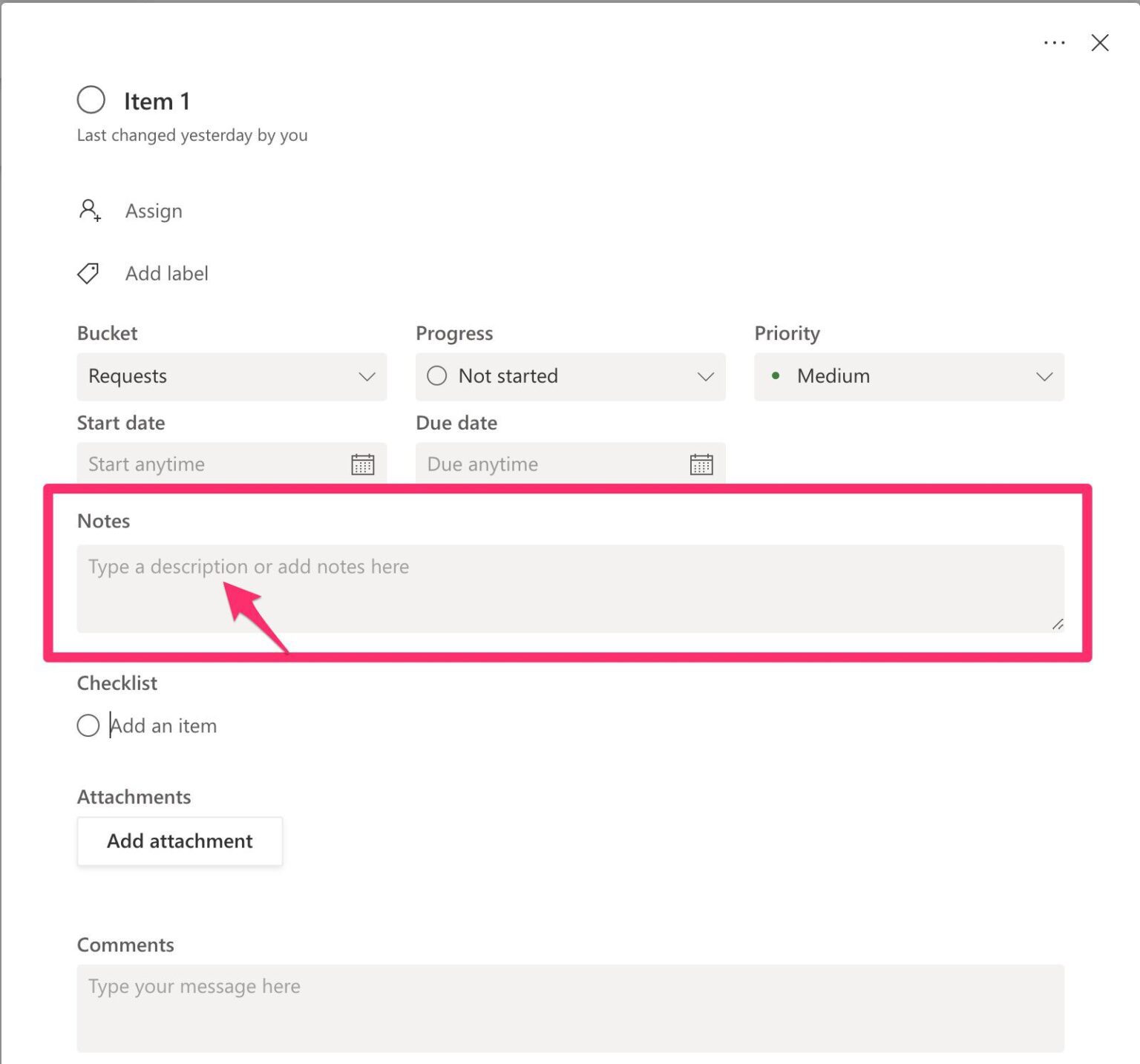This screenshot has height=1064, width=1140.
Task: Open the Start date calendar picker
Action: click(363, 464)
